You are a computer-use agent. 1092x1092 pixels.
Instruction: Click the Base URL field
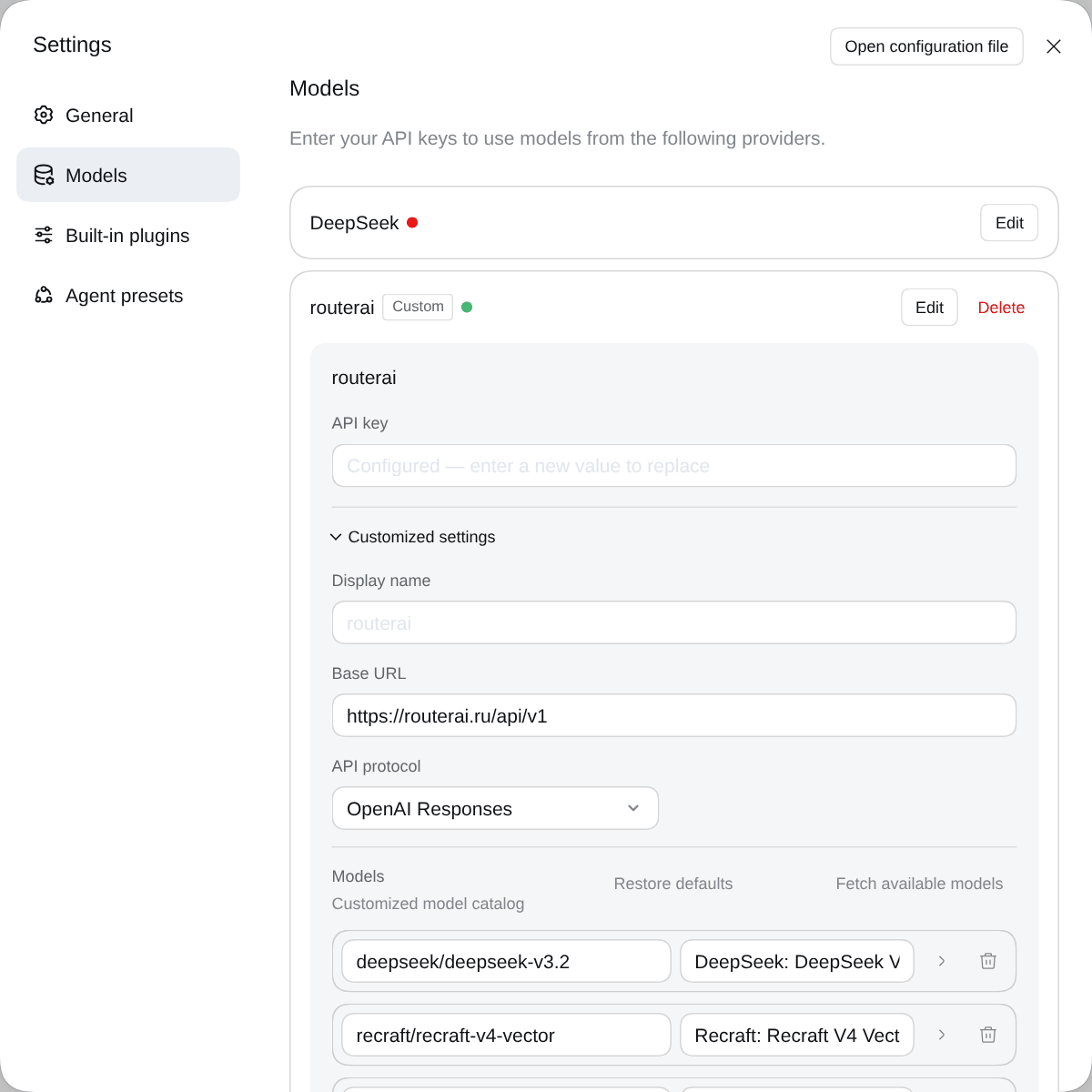click(674, 715)
